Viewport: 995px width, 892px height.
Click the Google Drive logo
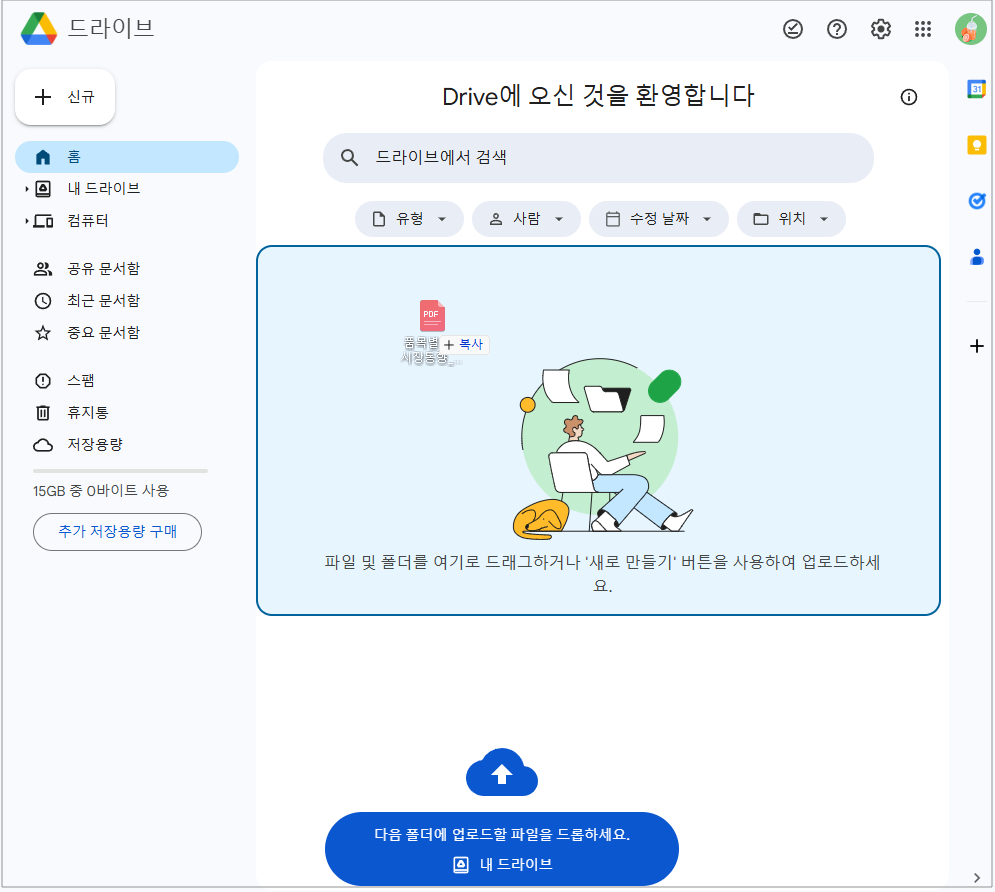click(x=40, y=28)
